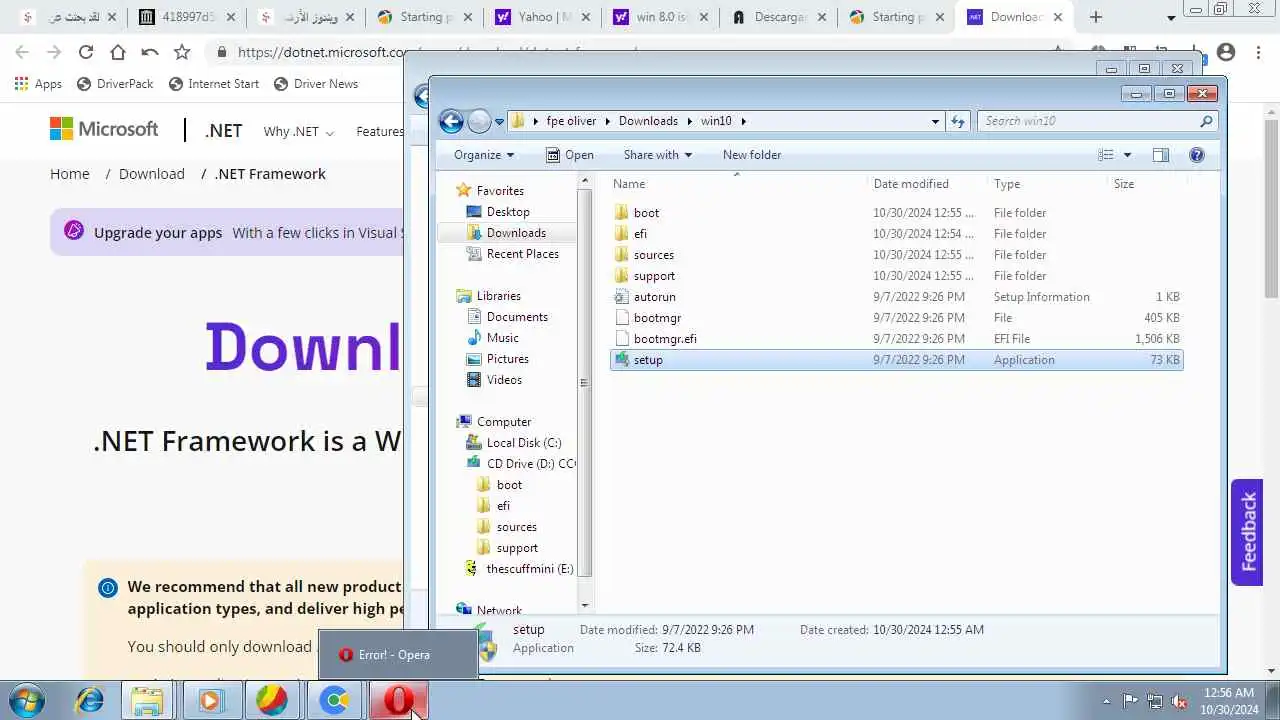Open the Explorer help question-mark icon

pyautogui.click(x=1197, y=155)
